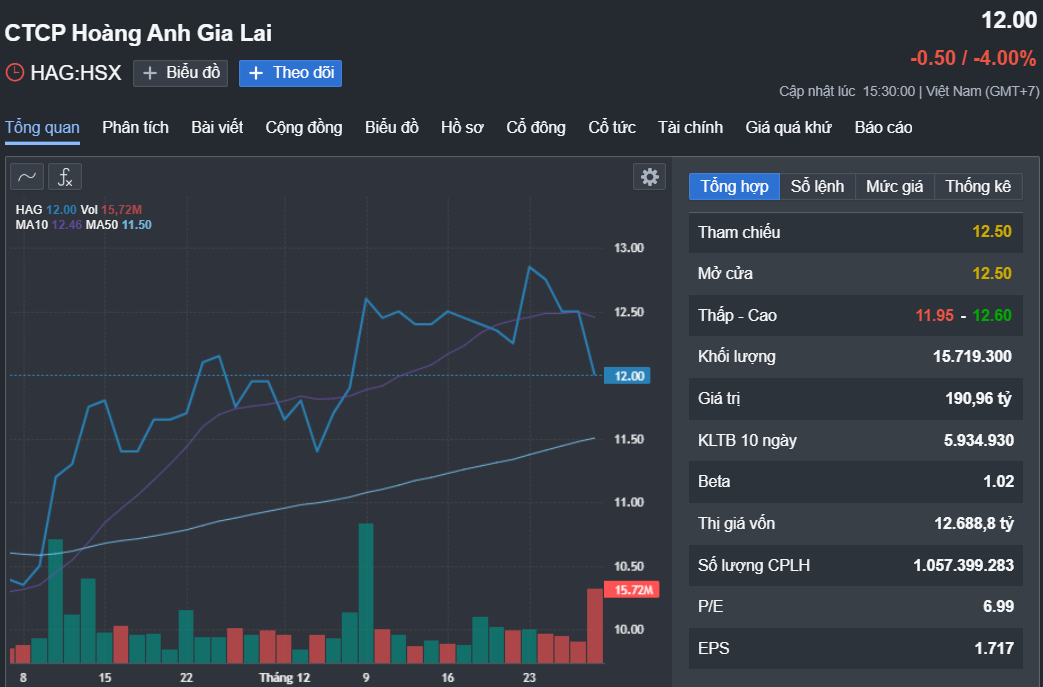Click the clock icon beside HAG:HSX

15,72
